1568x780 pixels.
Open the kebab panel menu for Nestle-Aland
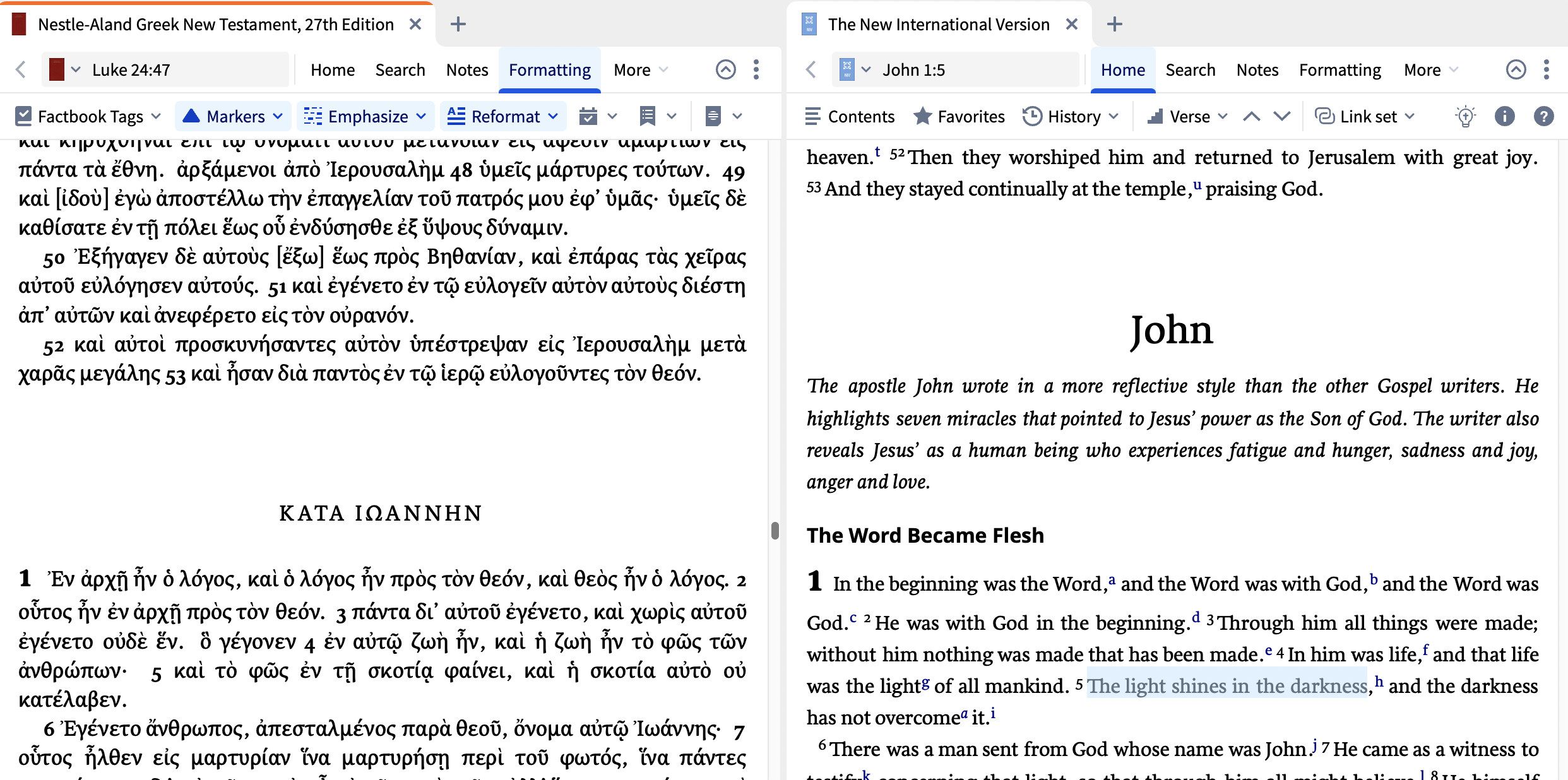pos(756,69)
